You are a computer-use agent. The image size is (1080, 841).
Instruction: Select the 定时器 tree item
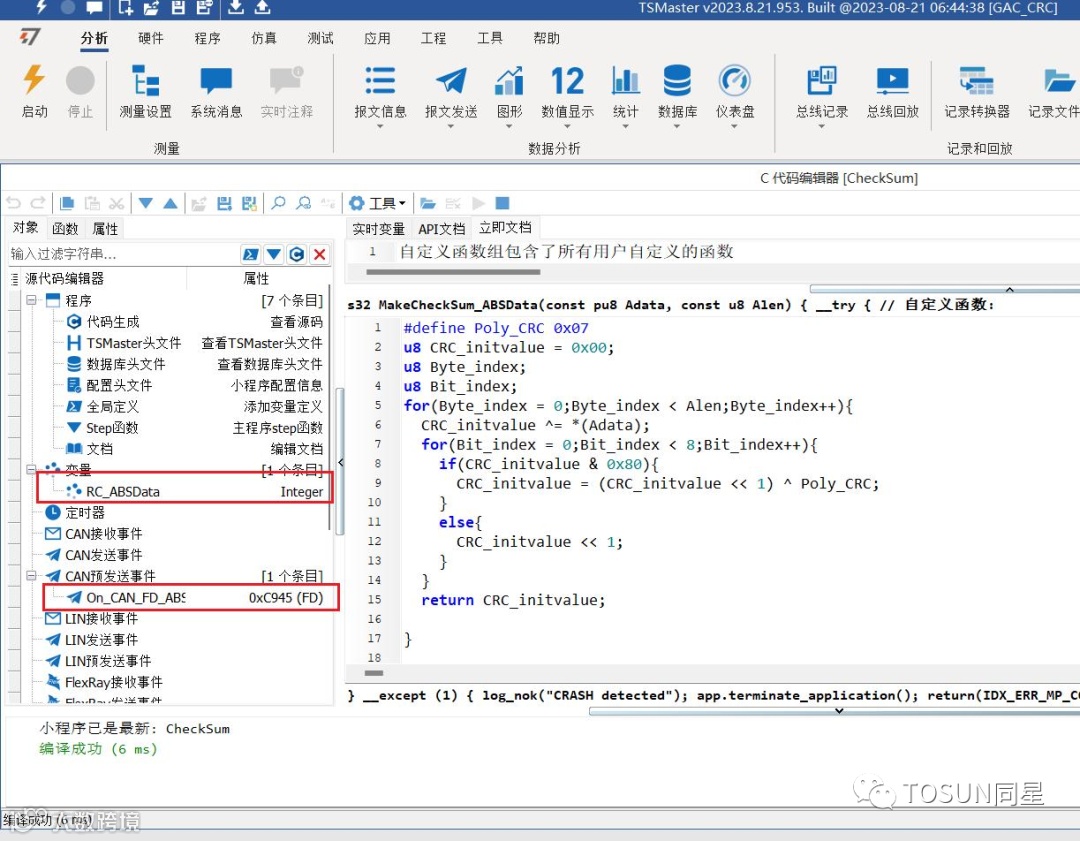(x=85, y=512)
